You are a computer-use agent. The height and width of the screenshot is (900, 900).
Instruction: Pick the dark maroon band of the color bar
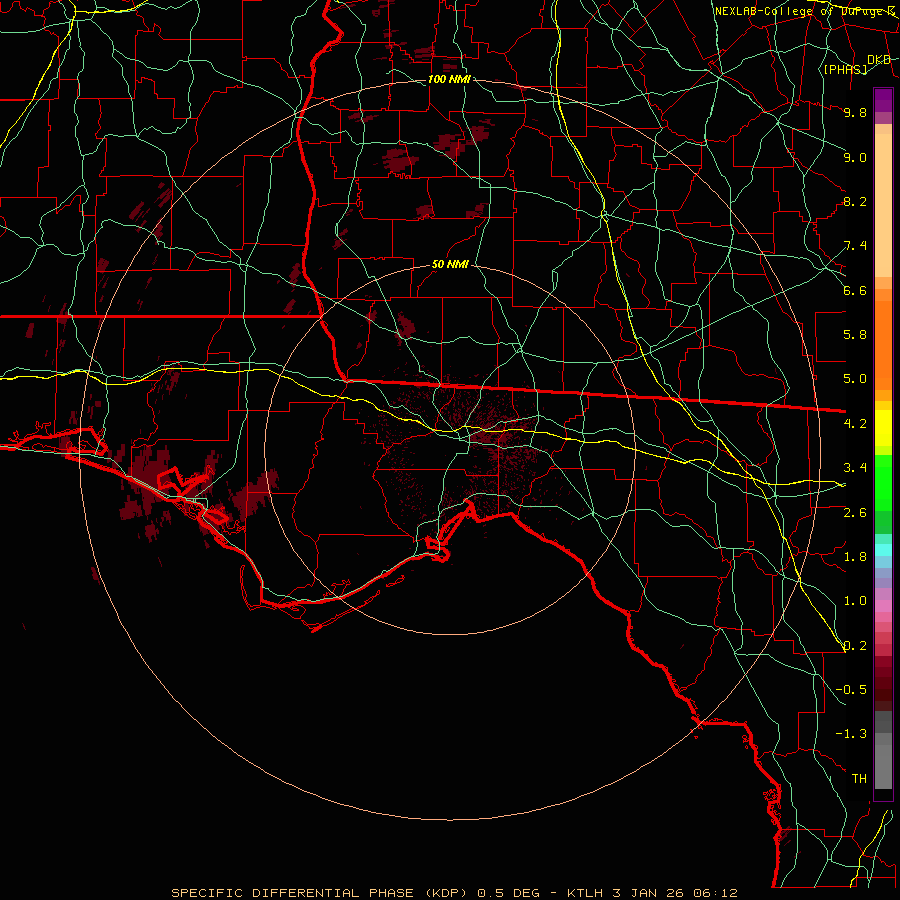[x=883, y=683]
